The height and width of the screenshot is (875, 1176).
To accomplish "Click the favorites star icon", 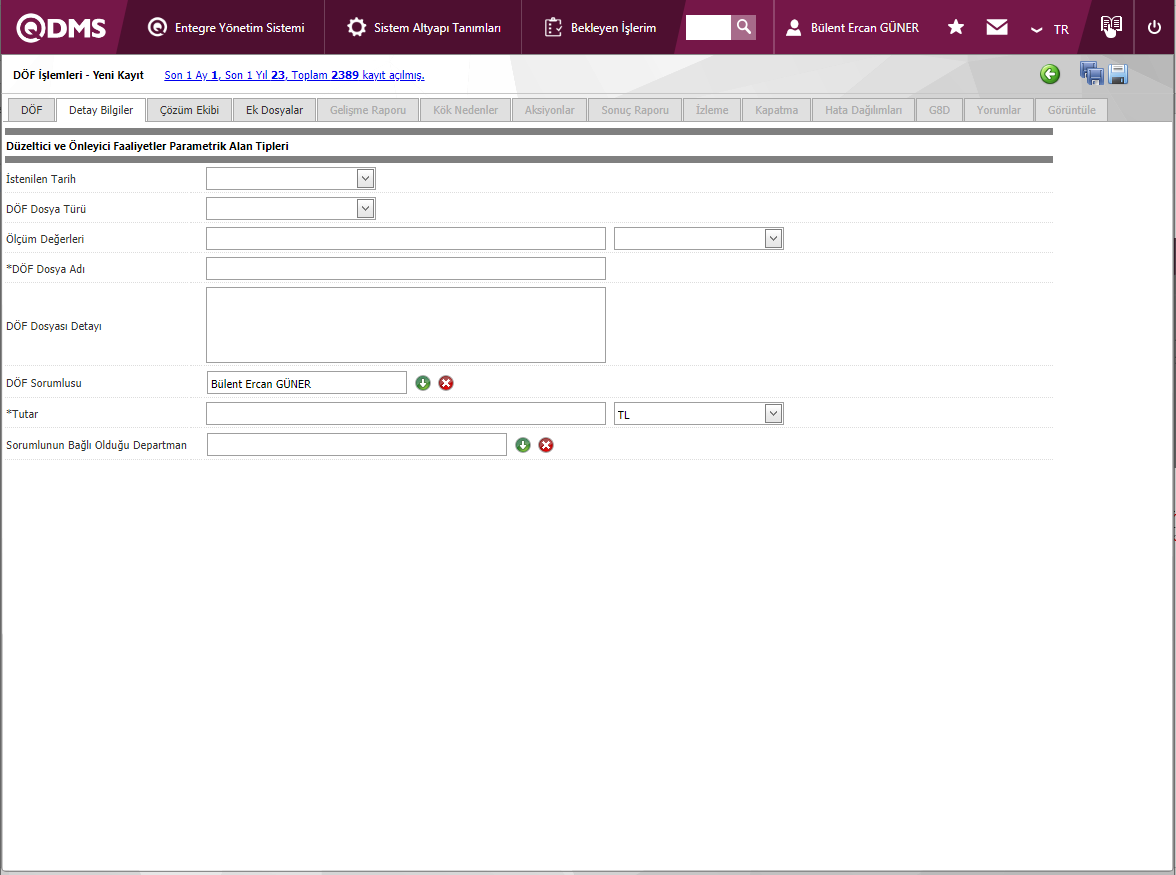I will pos(956,28).
